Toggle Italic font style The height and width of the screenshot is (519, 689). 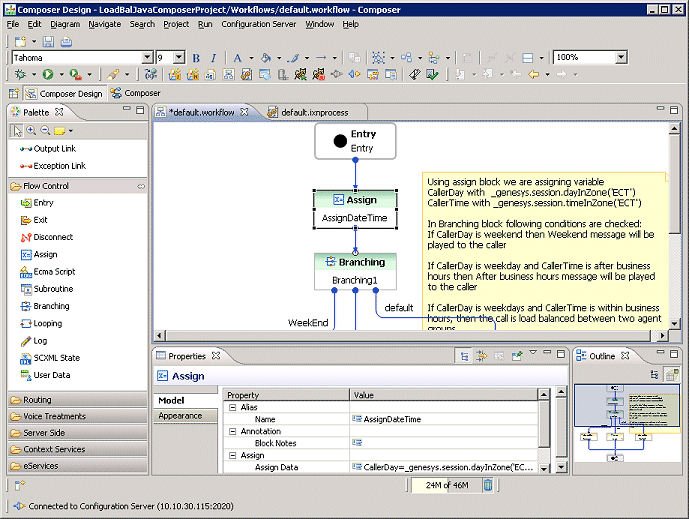click(214, 58)
